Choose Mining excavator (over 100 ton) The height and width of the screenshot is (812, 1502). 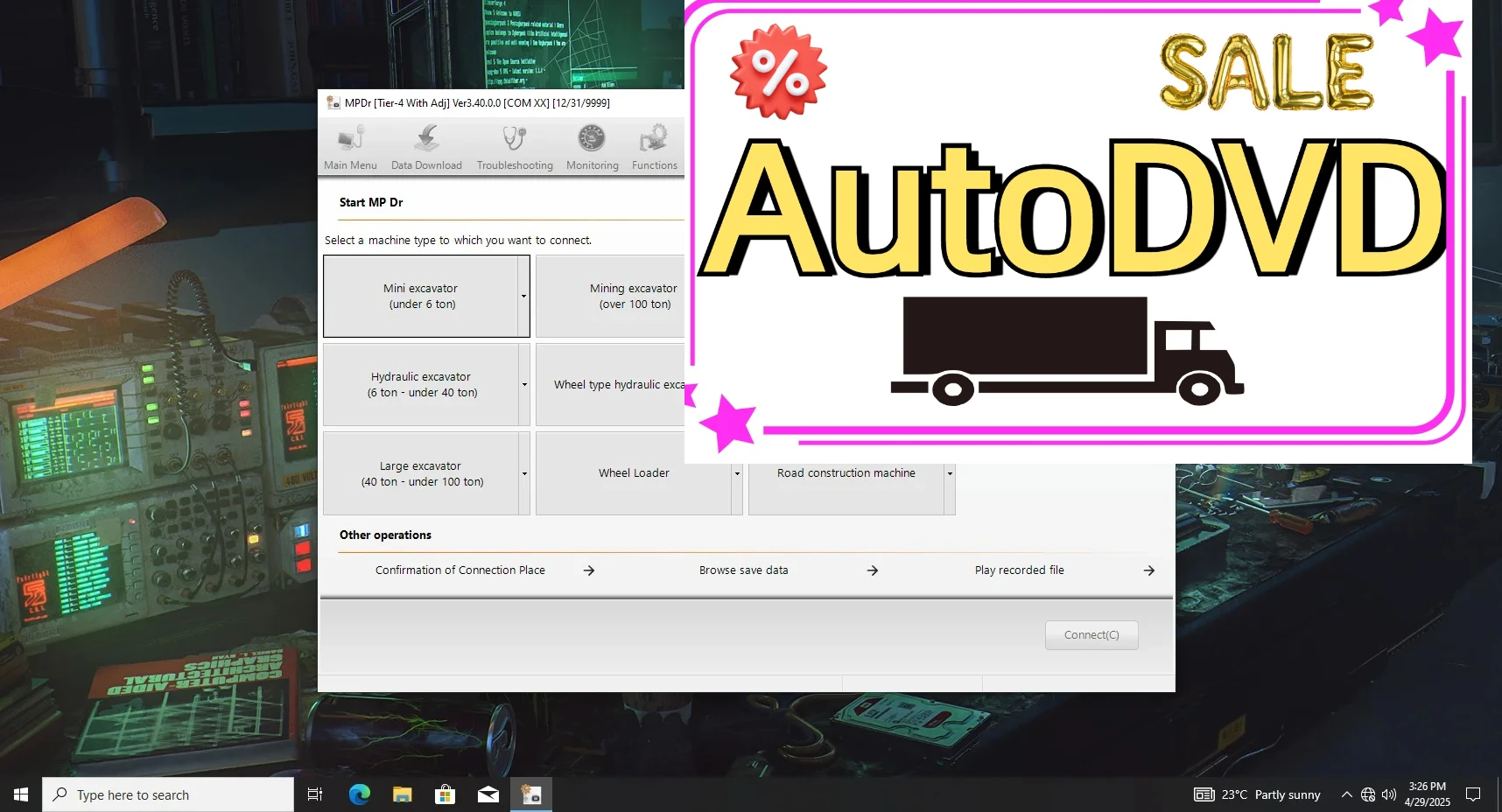point(611,296)
